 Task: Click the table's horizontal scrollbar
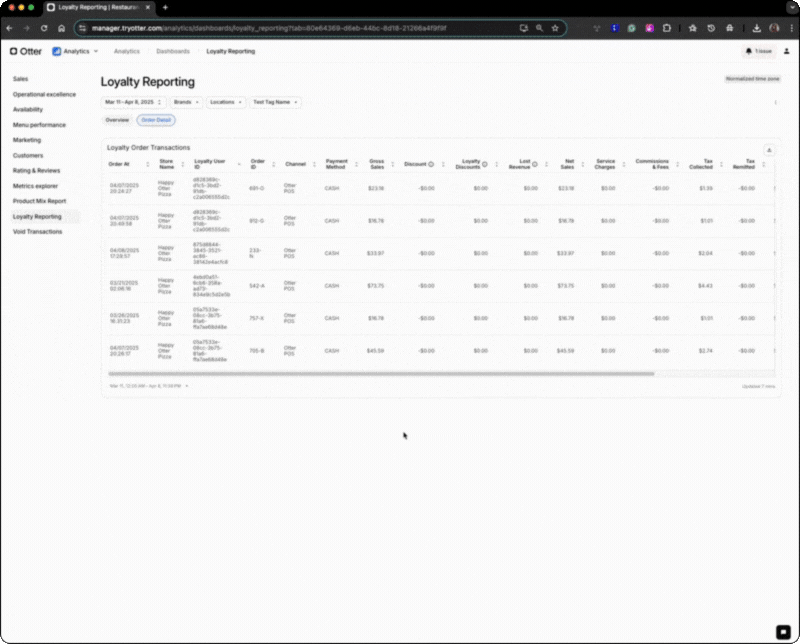point(380,374)
